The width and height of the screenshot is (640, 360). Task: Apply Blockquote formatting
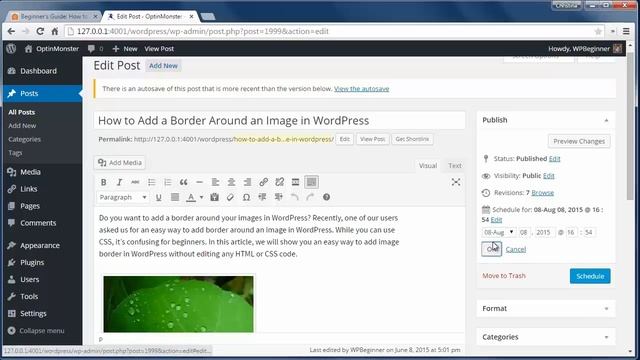tap(183, 182)
